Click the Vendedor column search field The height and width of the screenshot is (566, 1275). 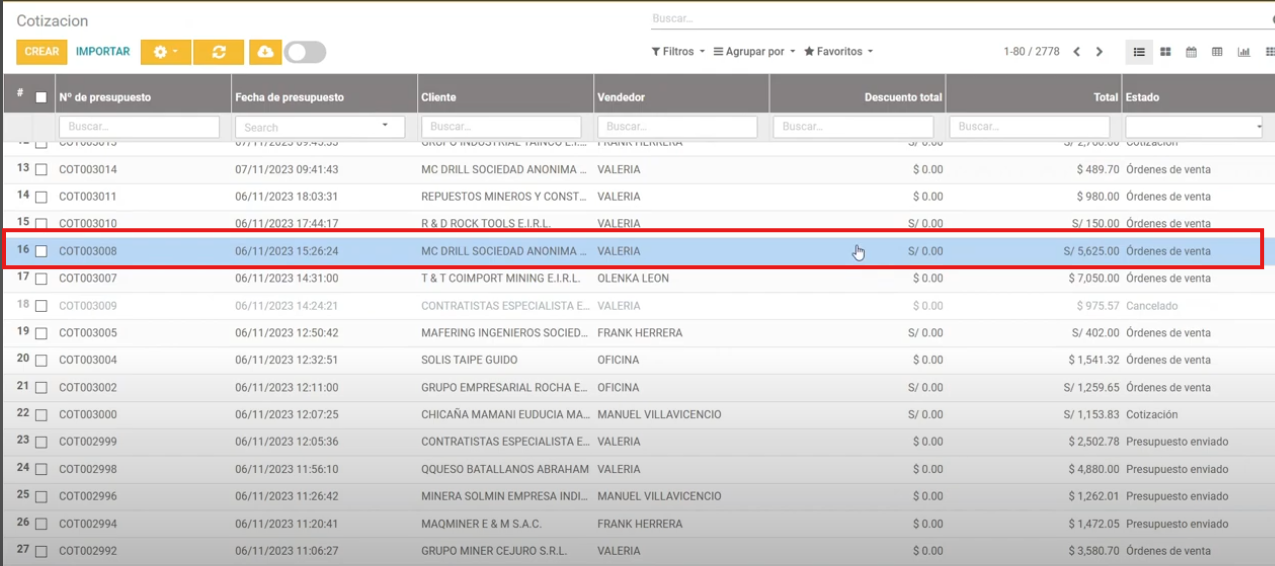[677, 127]
